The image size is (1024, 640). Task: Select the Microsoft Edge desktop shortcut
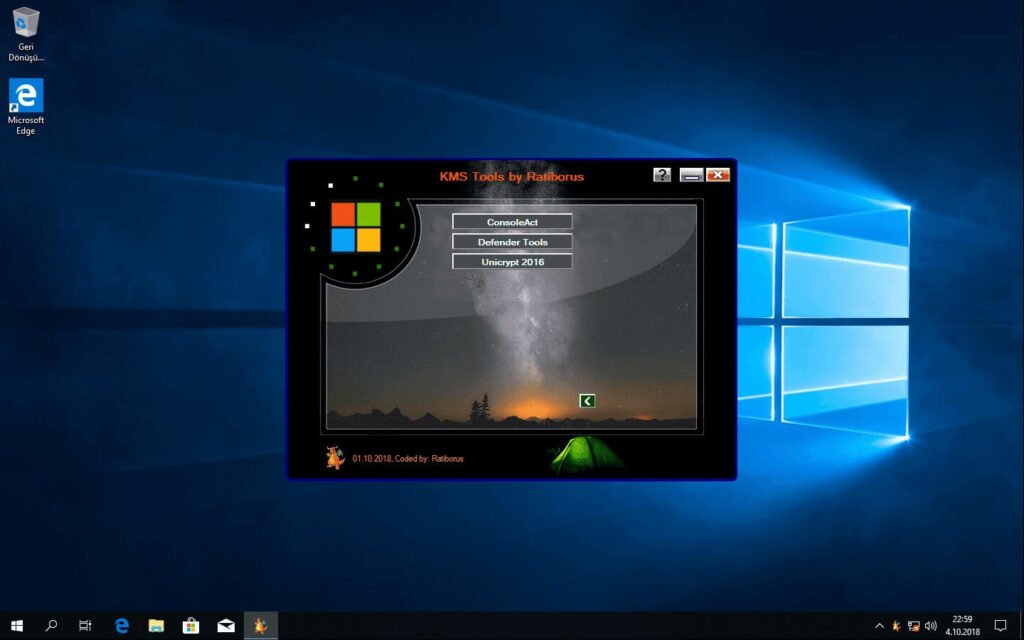[25, 106]
